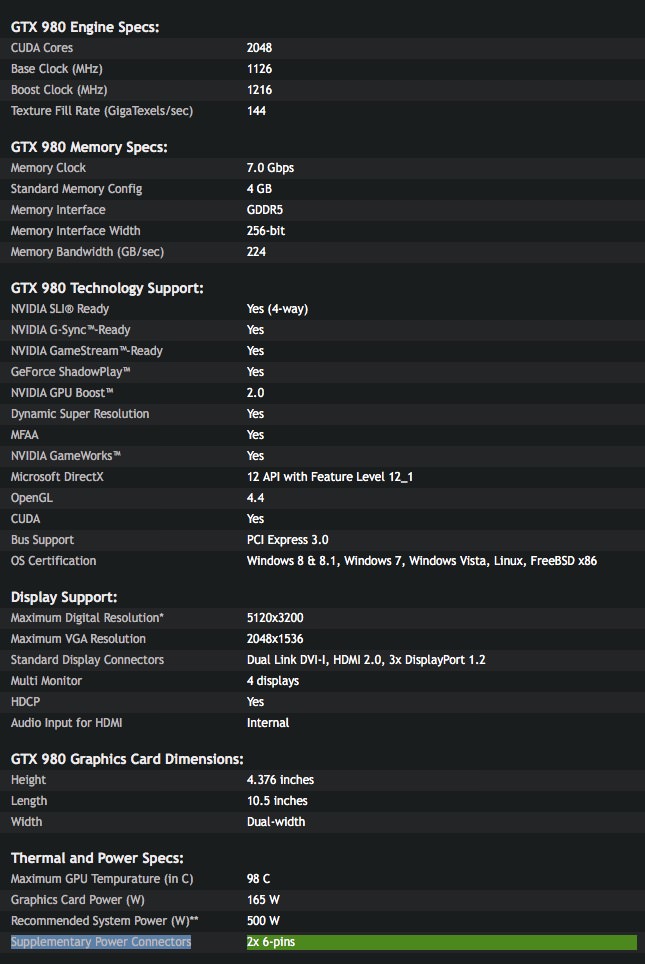This screenshot has width=645, height=964.
Task: Click the Microsoft DirectX row label
Action: (57, 477)
